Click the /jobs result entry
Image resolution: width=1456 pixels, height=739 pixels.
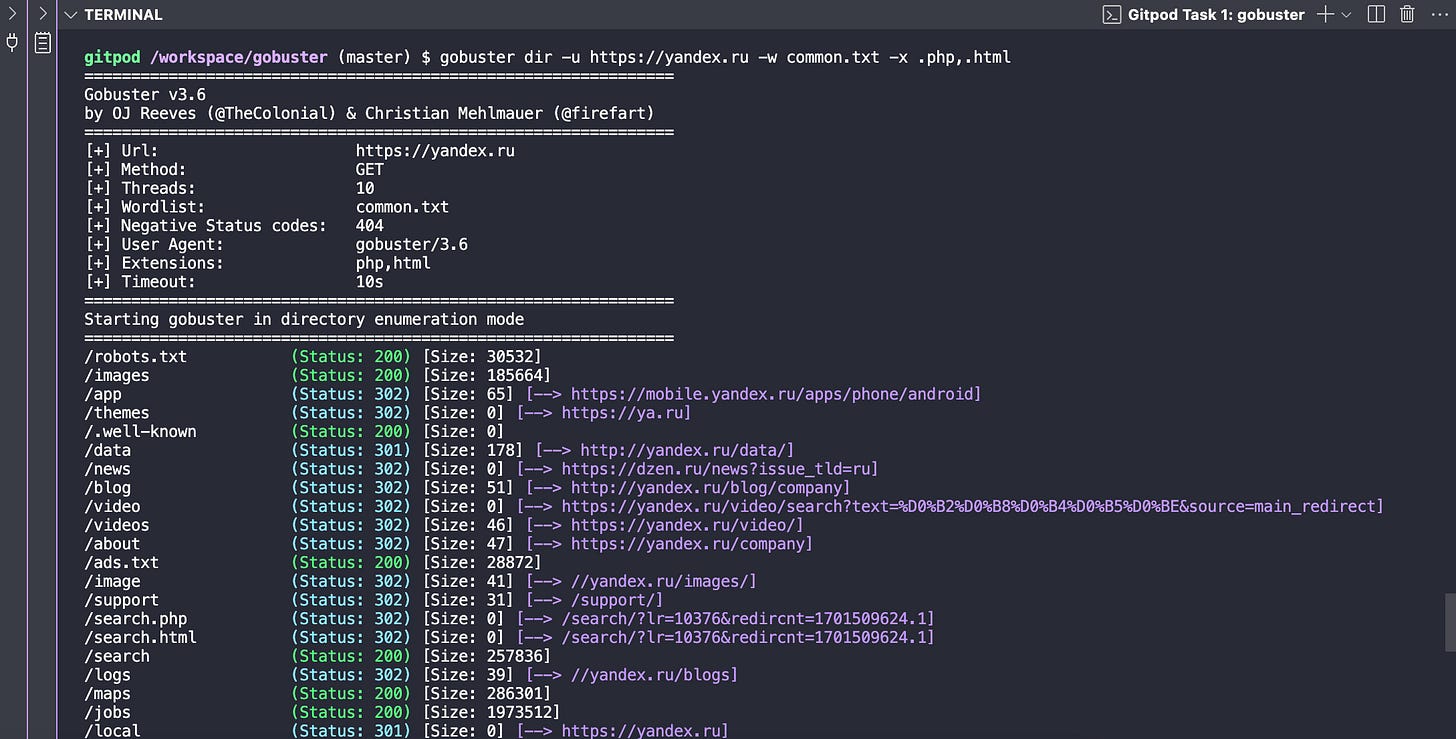108,712
